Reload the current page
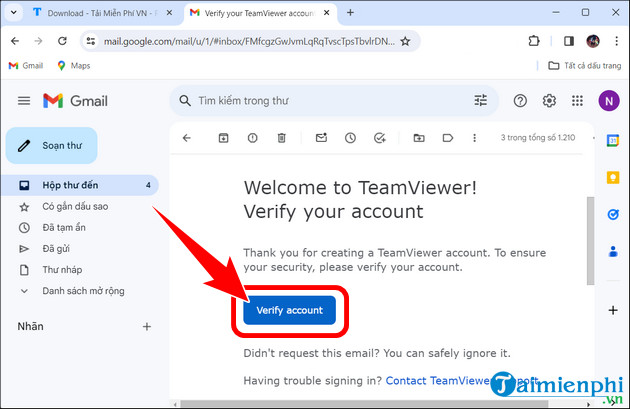The image size is (630, 409). (x=62, y=41)
